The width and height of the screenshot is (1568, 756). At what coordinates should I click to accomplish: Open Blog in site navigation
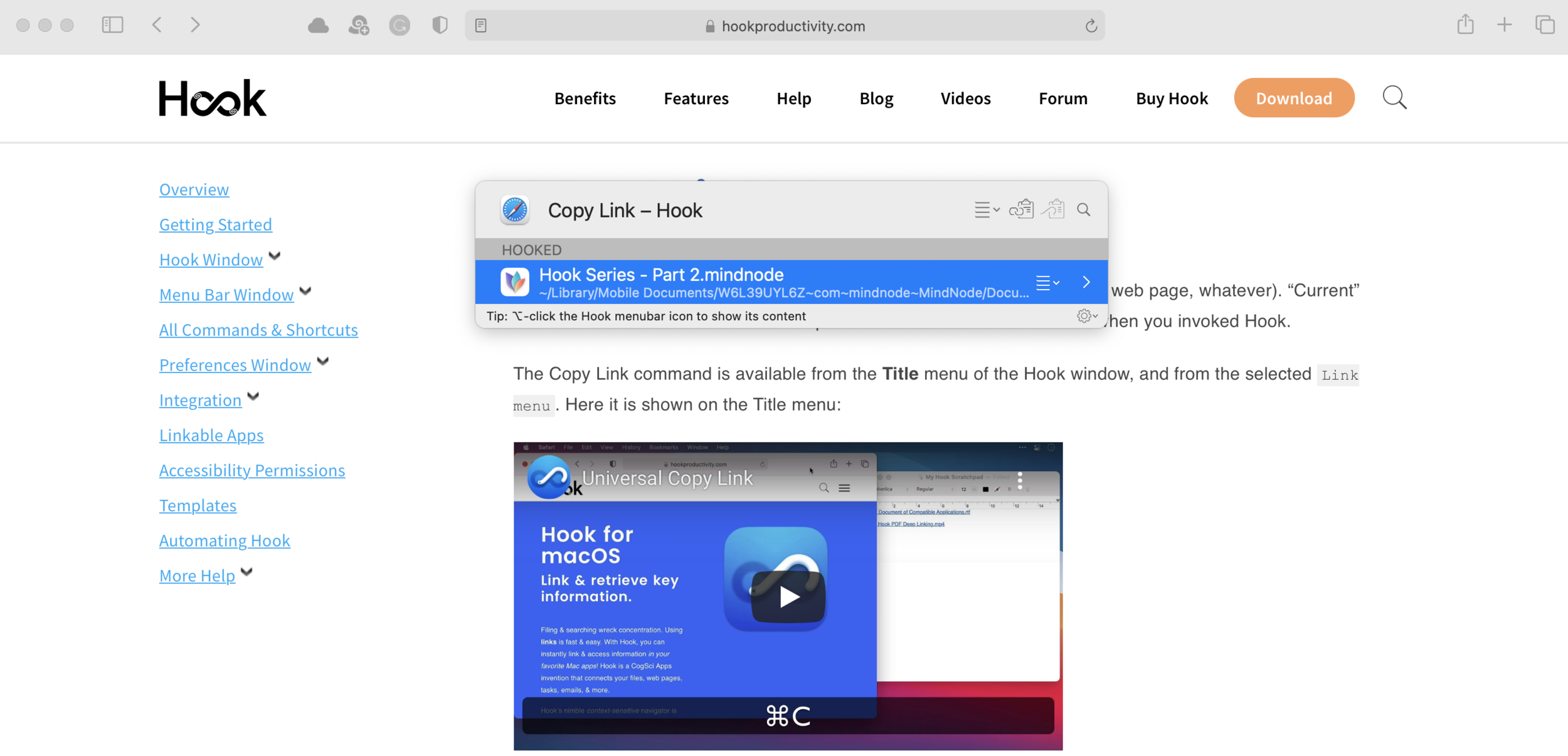876,98
